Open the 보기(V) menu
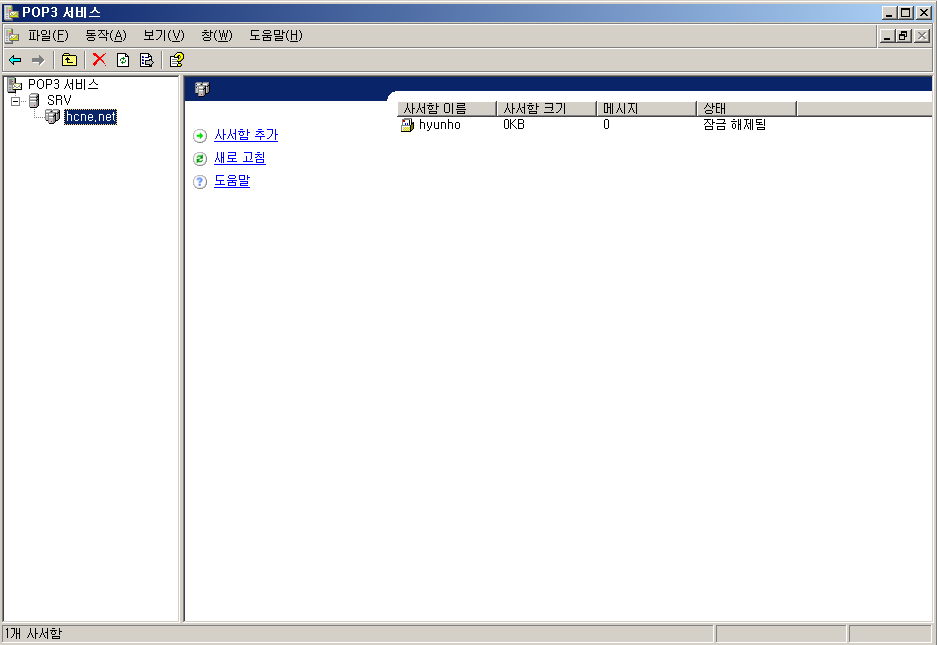Viewport: 937px width, 645px height. pos(163,36)
